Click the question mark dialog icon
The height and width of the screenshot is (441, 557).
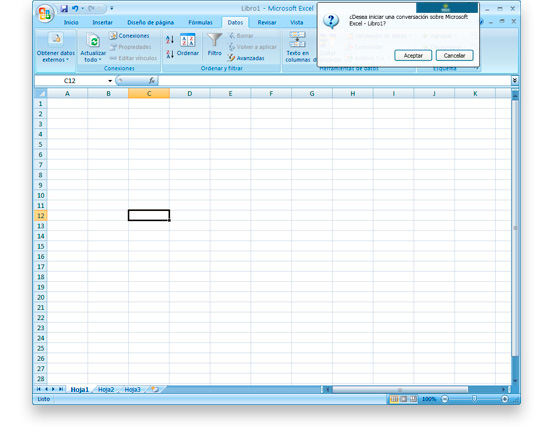[x=331, y=21]
